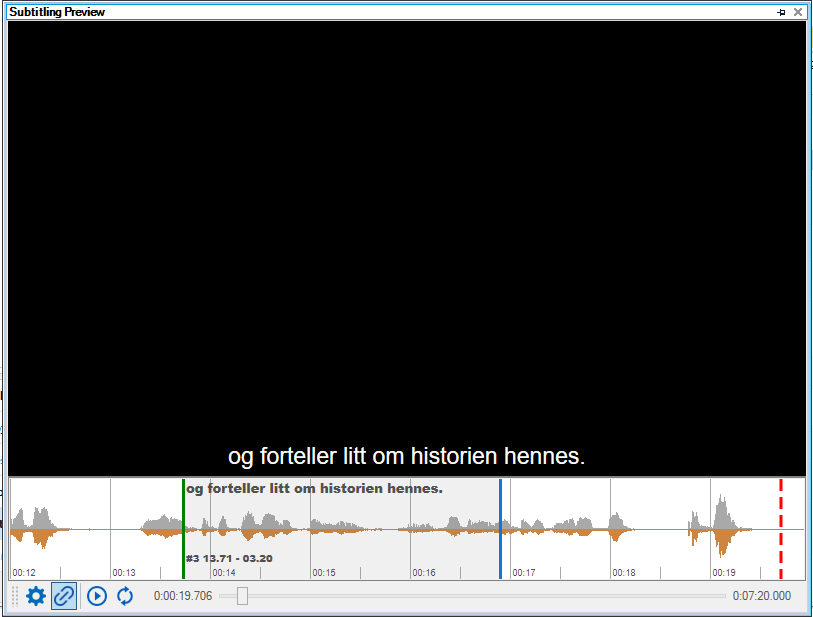813x617 pixels.
Task: Open settings with the gear icon
Action: coord(36,596)
